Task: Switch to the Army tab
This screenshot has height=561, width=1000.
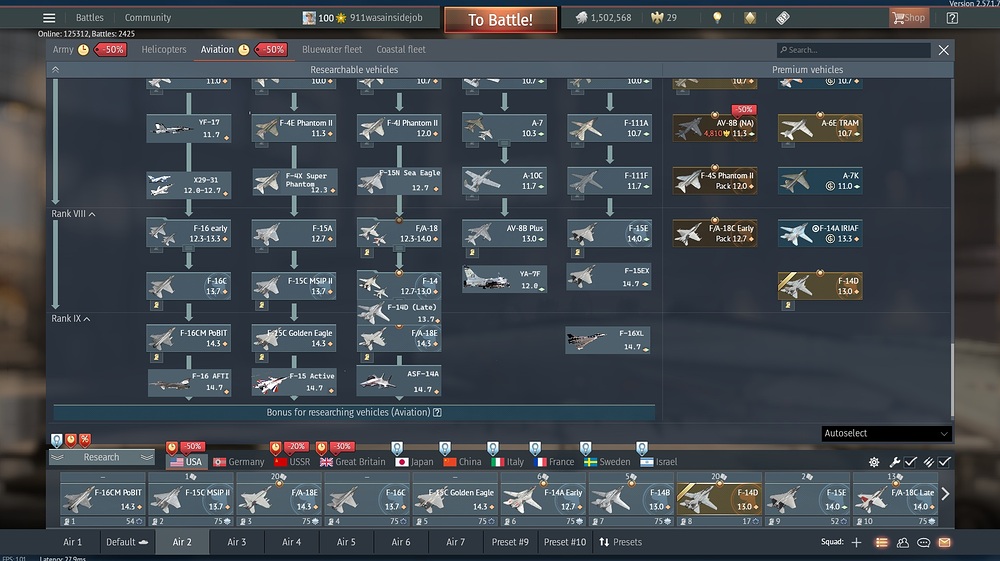Action: [x=62, y=49]
